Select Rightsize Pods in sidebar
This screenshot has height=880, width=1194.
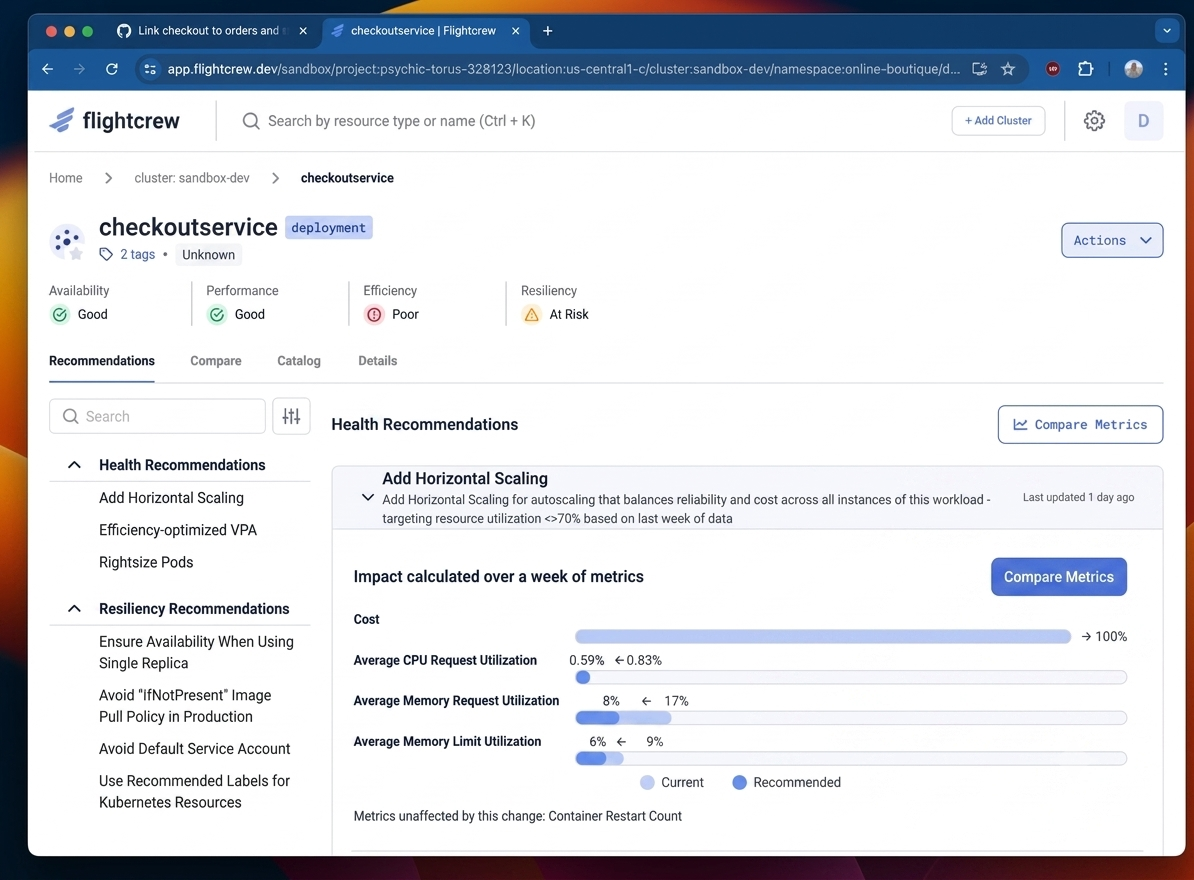pos(146,563)
